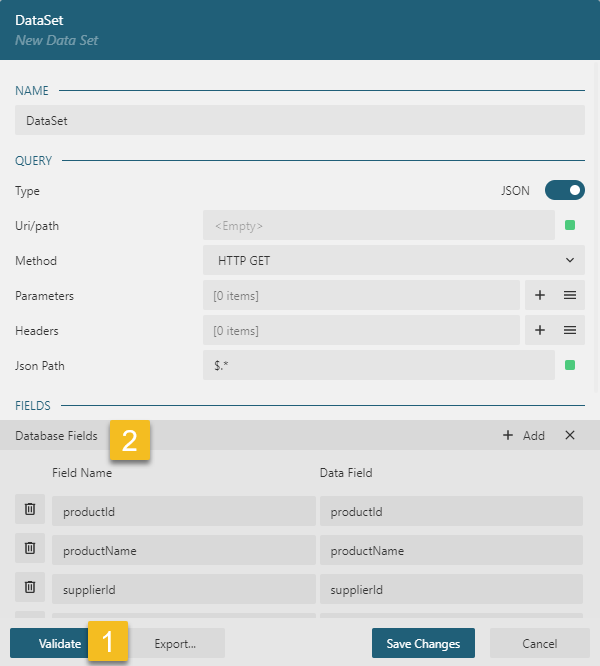
Task: Click trash icon beside productName field
Action: pos(29,549)
